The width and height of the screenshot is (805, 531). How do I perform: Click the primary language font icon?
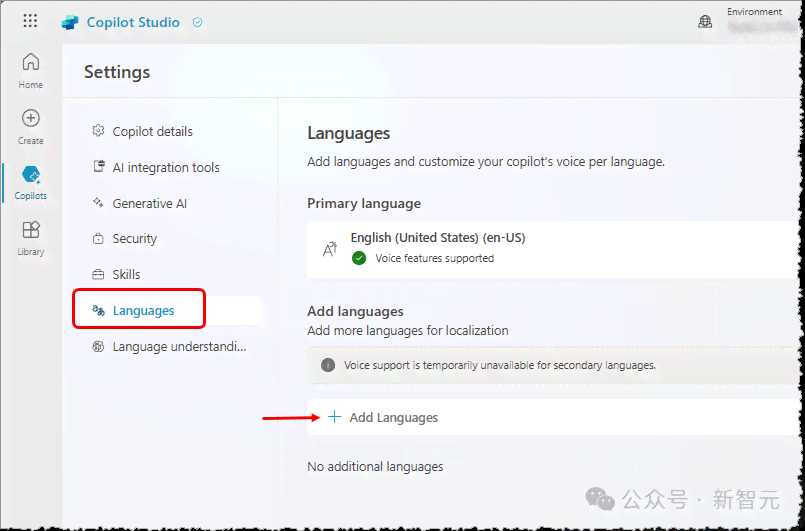[x=330, y=249]
